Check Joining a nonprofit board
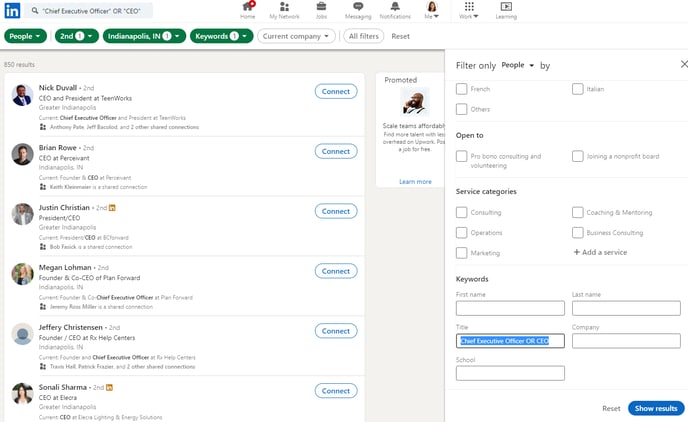 [x=577, y=156]
